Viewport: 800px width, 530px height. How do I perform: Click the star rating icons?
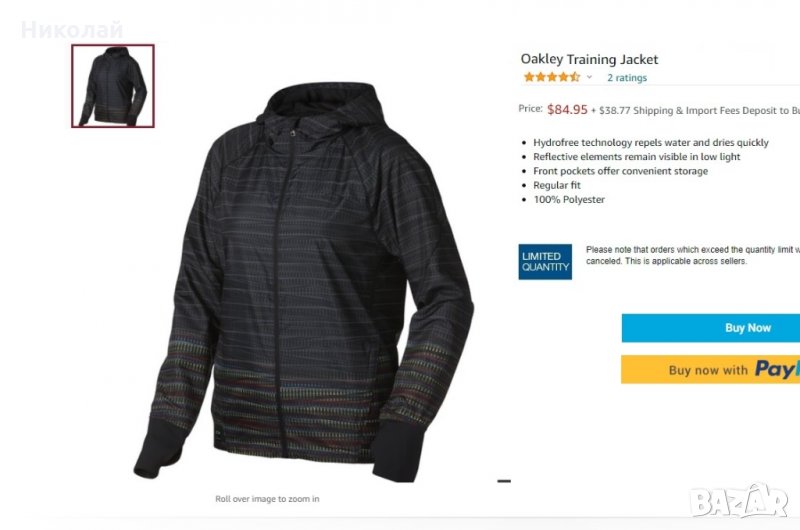pyautogui.click(x=552, y=77)
